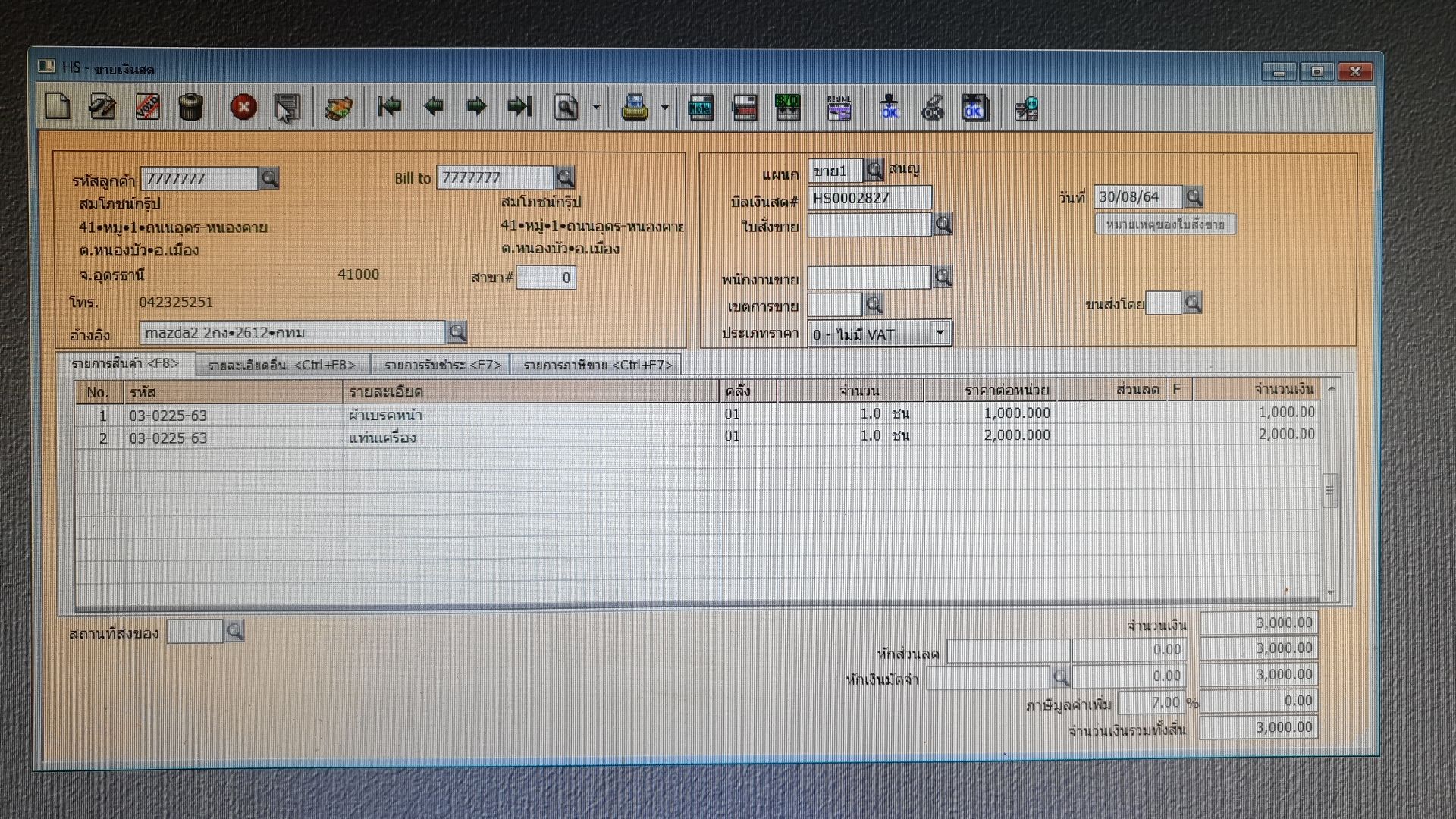Switch to the รายการสินค้า <F8> tab
1456x819 pixels.
(x=125, y=363)
